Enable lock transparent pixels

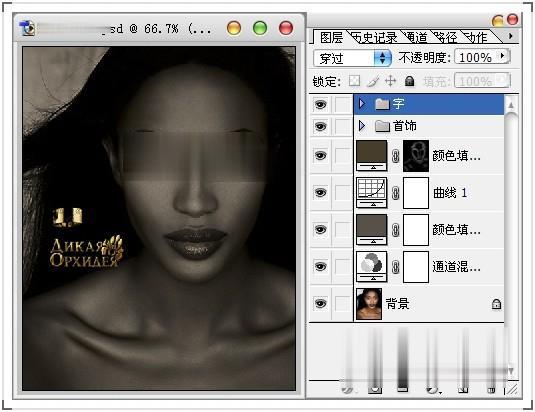(354, 81)
